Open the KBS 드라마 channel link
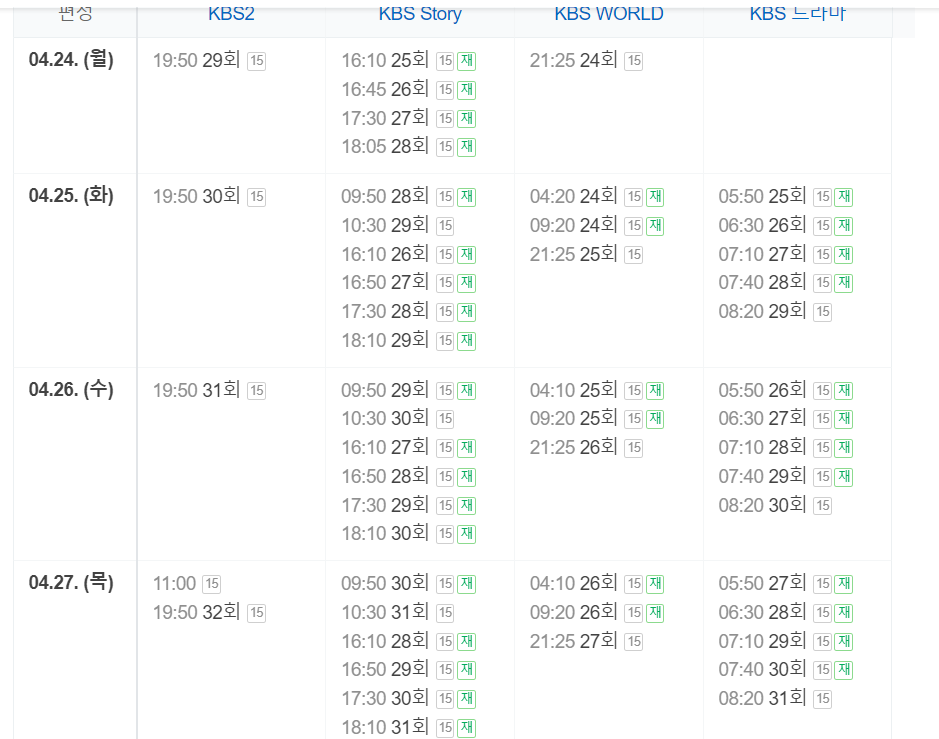 798,13
